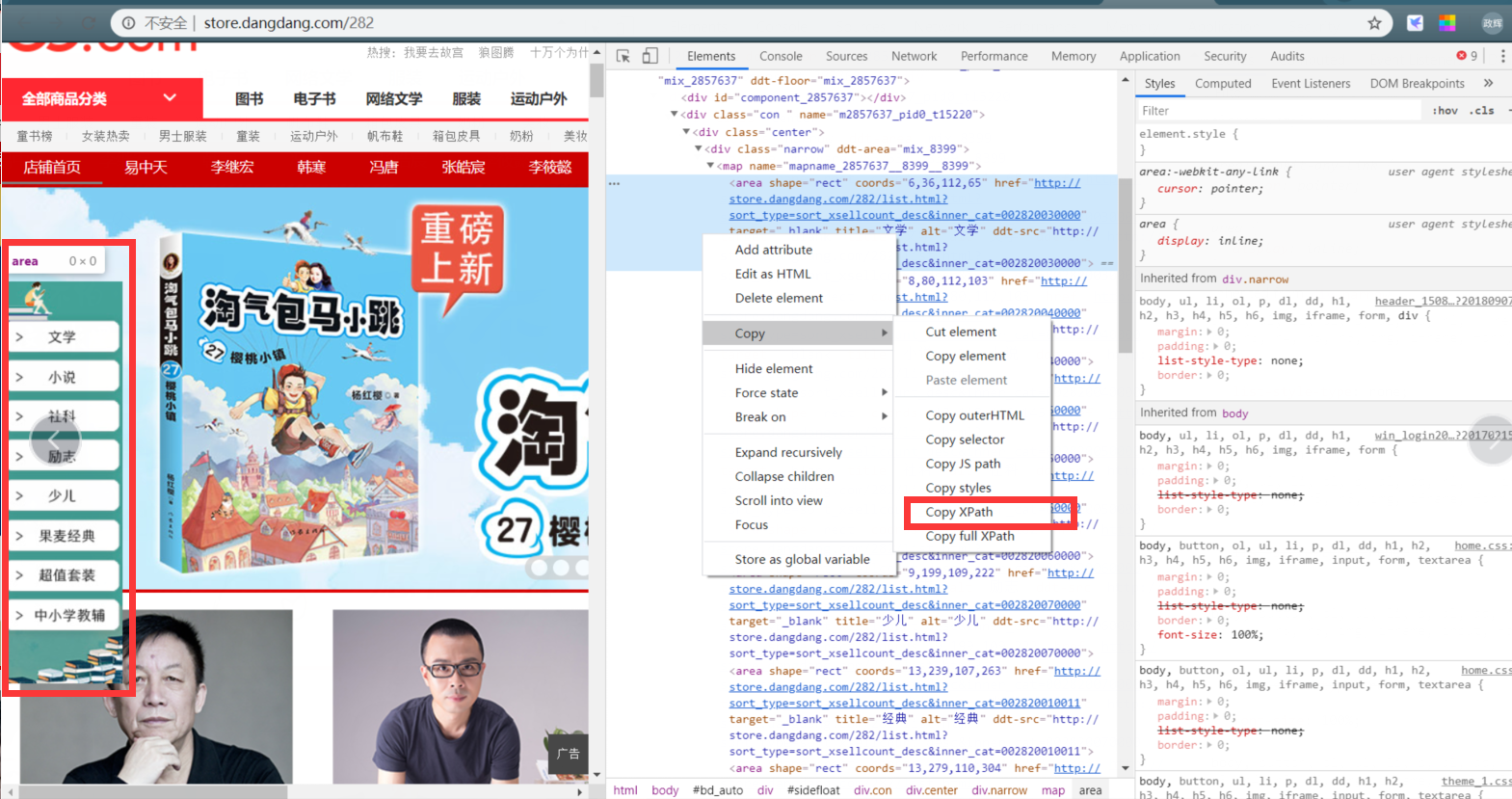The image size is (1512, 799).
Task: Open DevTools three-dot customize menu
Action: tap(1502, 56)
